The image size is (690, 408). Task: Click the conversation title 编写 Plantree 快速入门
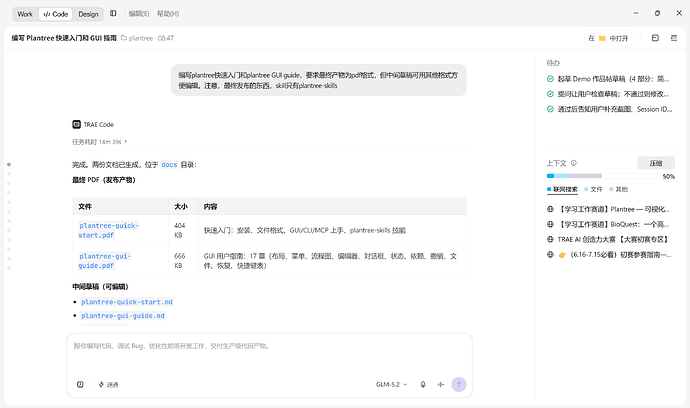[x=64, y=38]
